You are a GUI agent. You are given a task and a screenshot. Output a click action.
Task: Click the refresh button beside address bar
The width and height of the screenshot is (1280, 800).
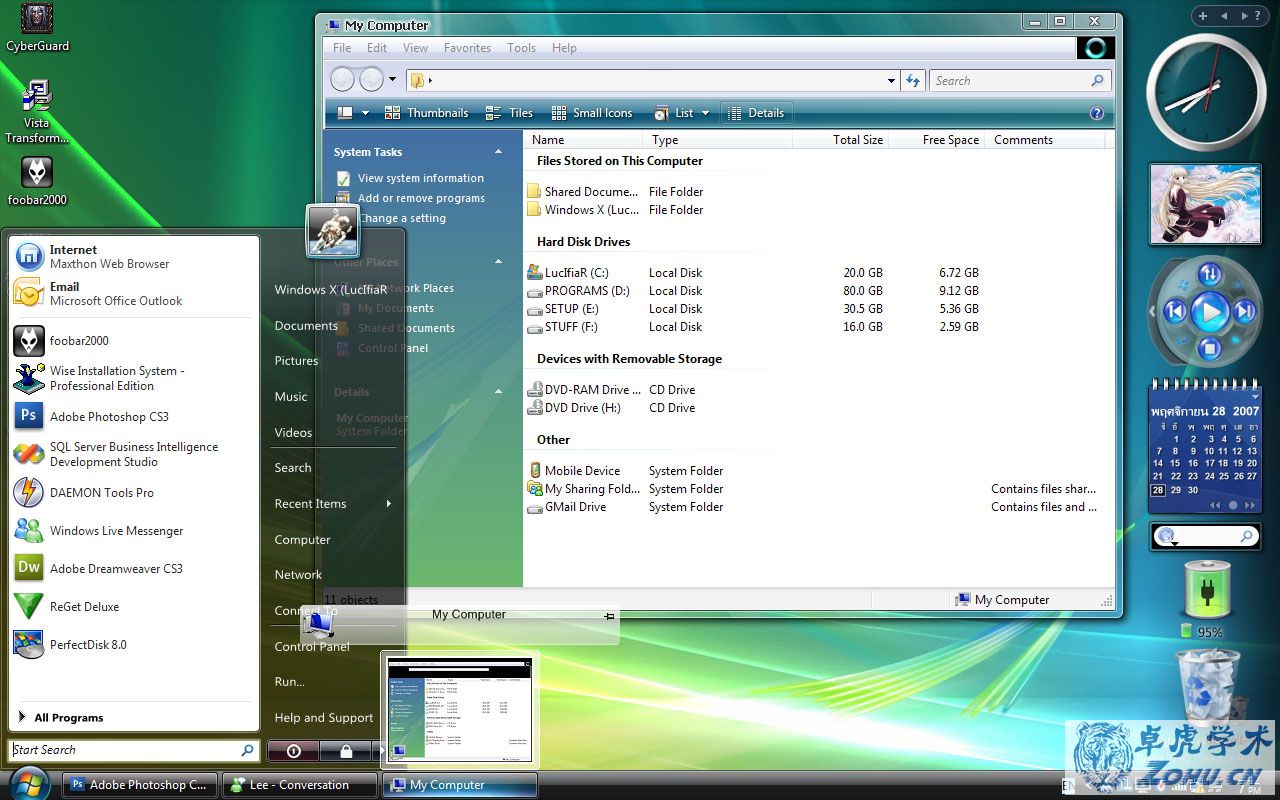[x=912, y=81]
